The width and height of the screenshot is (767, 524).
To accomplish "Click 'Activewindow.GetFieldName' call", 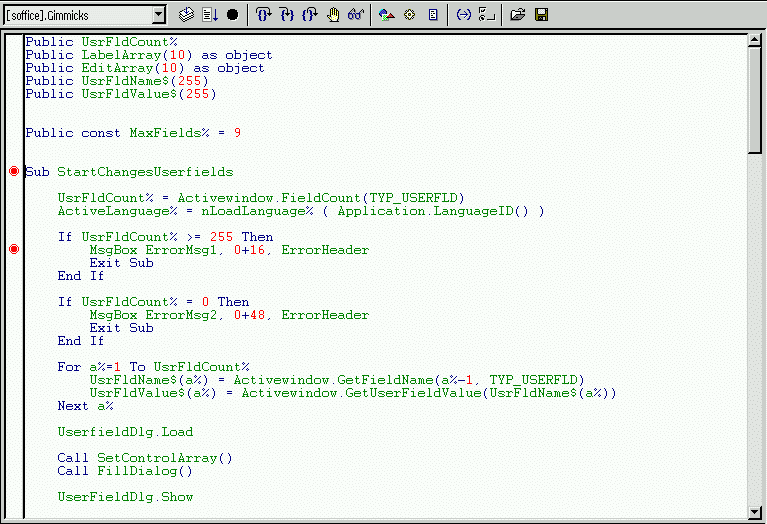I will [x=333, y=380].
